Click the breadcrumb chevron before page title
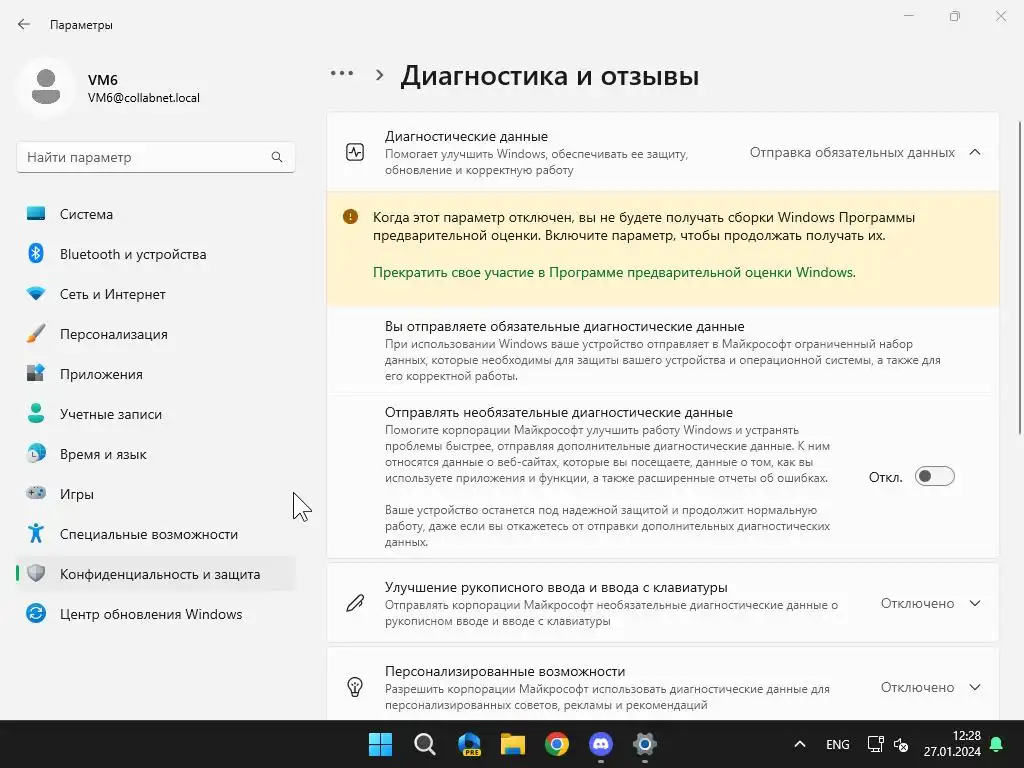Viewport: 1024px width, 768px height. click(379, 74)
